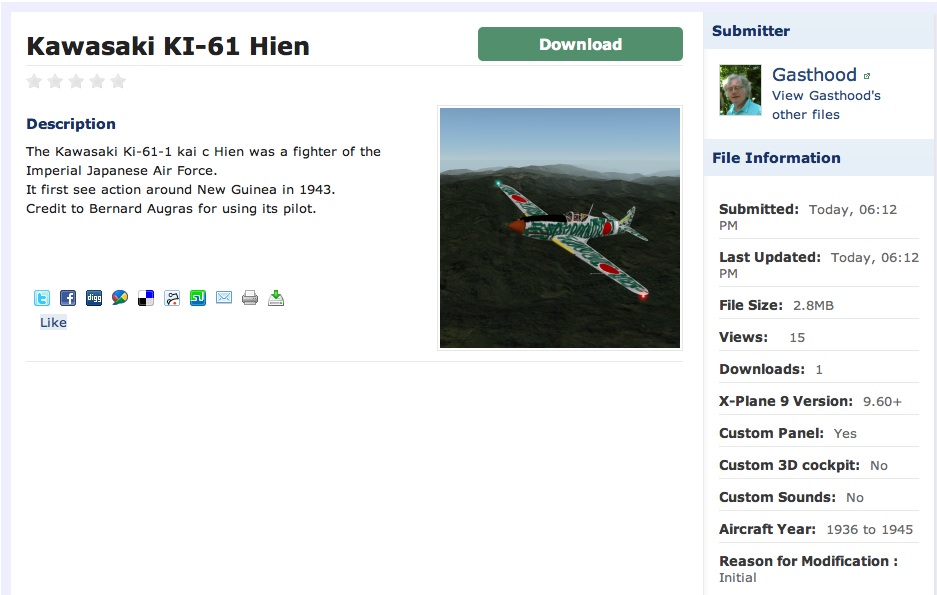937x595 pixels.
Task: Like this file
Action: (53, 323)
